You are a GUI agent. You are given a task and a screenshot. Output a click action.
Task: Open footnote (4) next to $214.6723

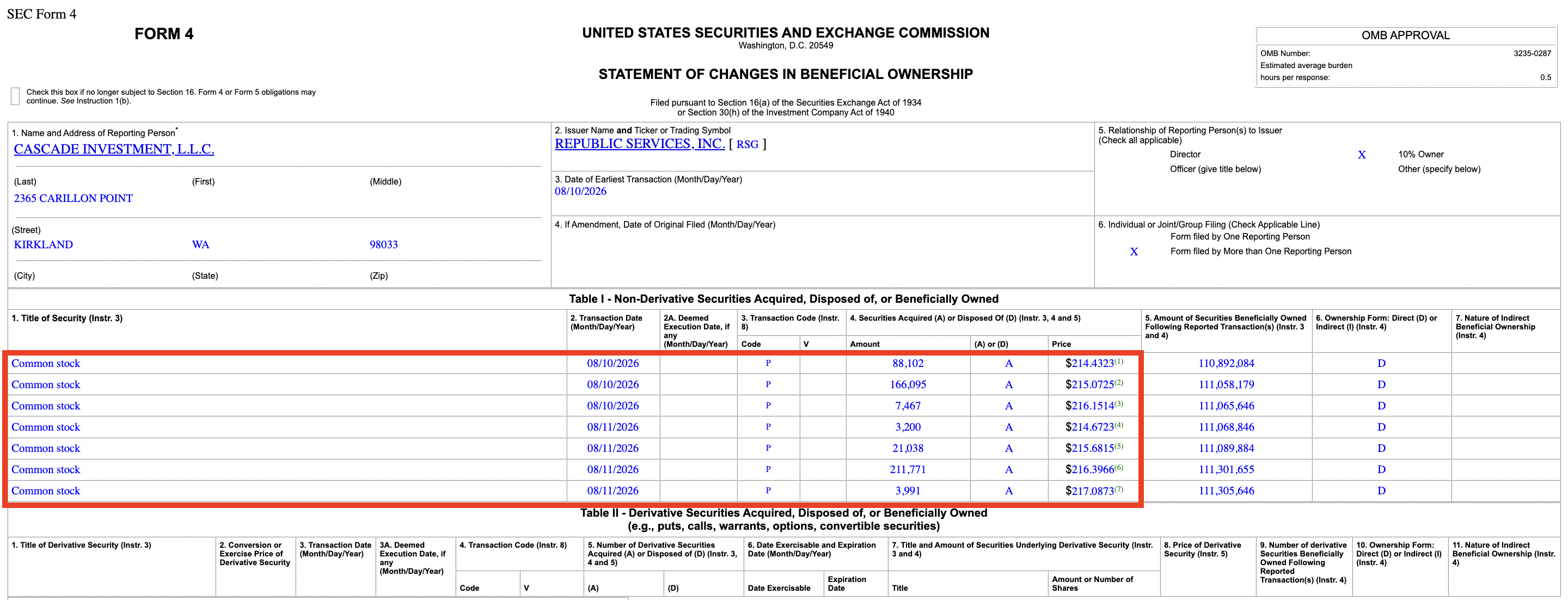[x=1119, y=425]
